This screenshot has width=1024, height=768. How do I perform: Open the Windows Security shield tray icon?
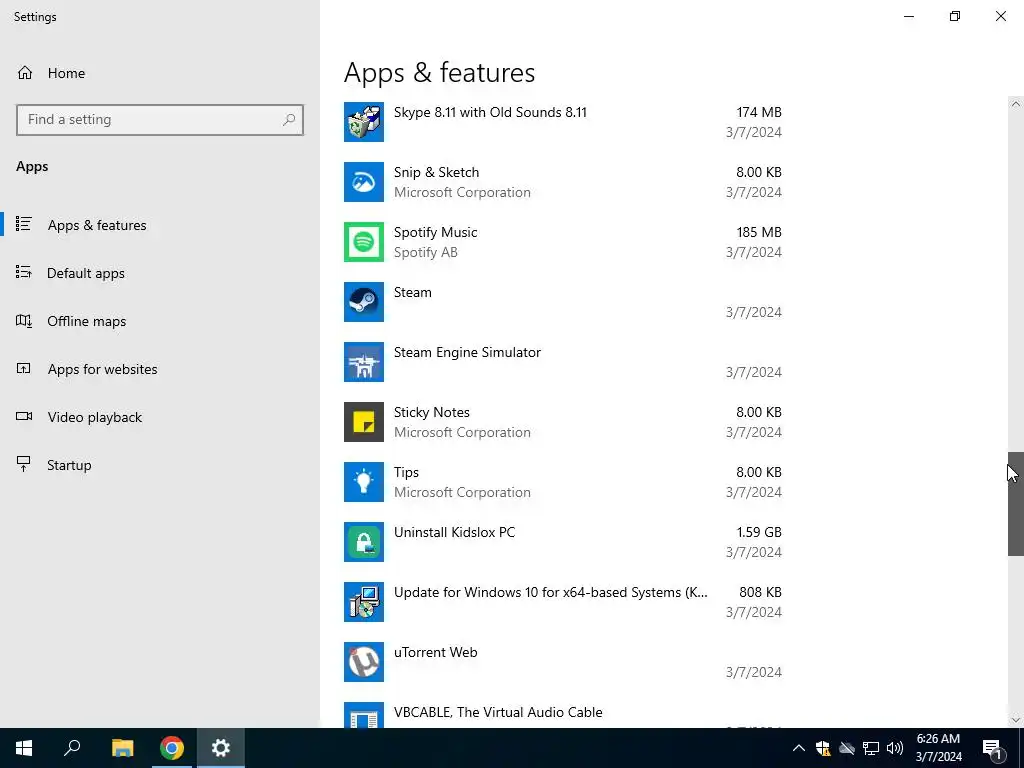(x=823, y=748)
